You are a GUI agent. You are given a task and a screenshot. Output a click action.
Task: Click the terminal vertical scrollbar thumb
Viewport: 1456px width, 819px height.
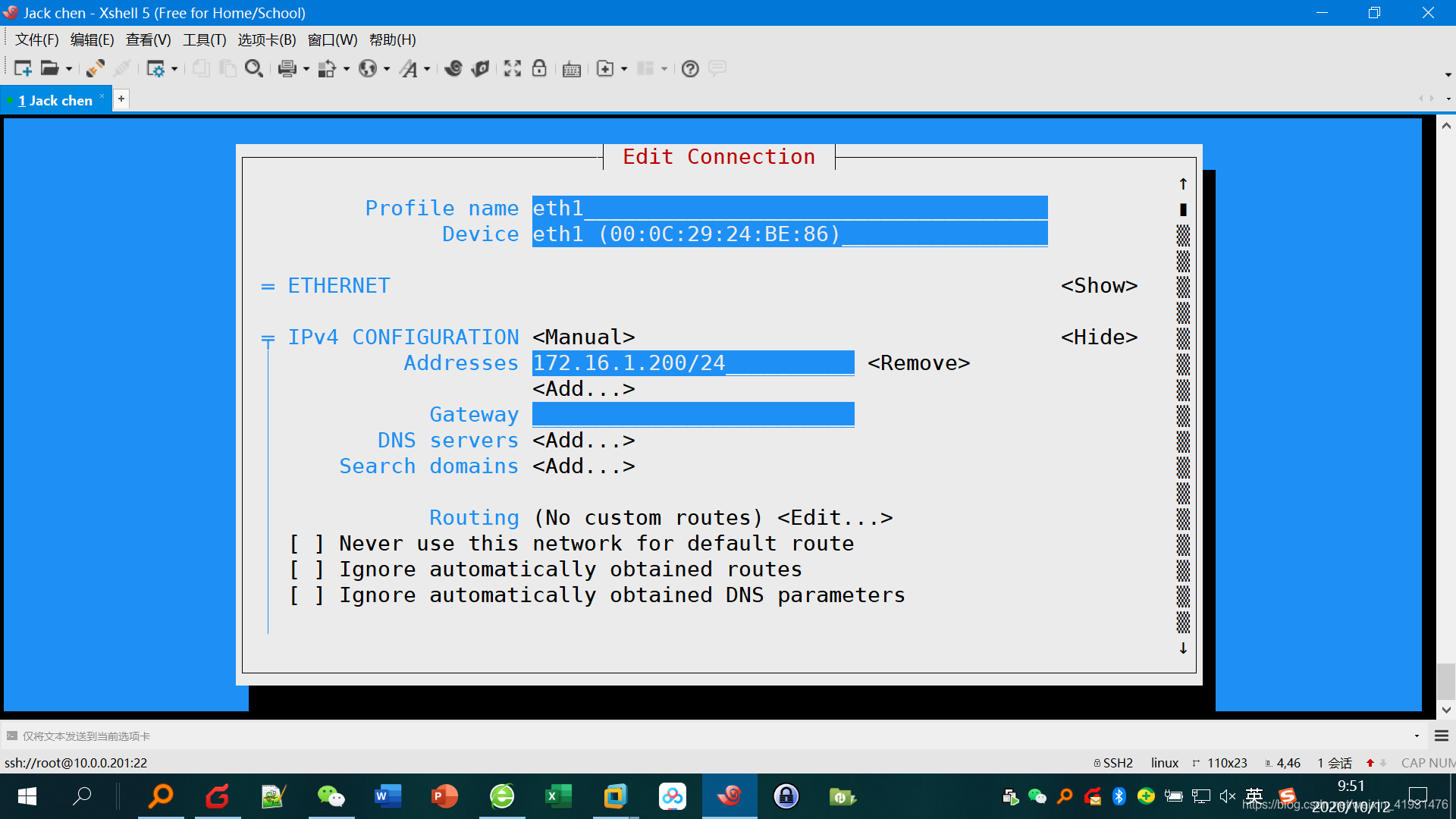tap(1445, 681)
